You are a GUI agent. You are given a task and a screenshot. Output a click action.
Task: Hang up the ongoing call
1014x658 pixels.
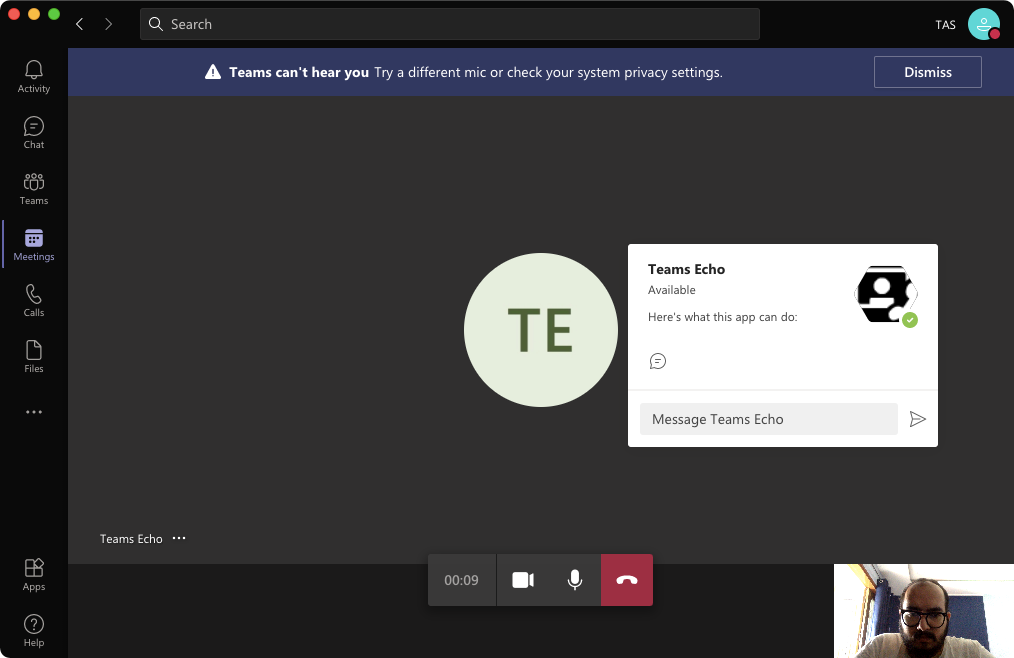[627, 579]
